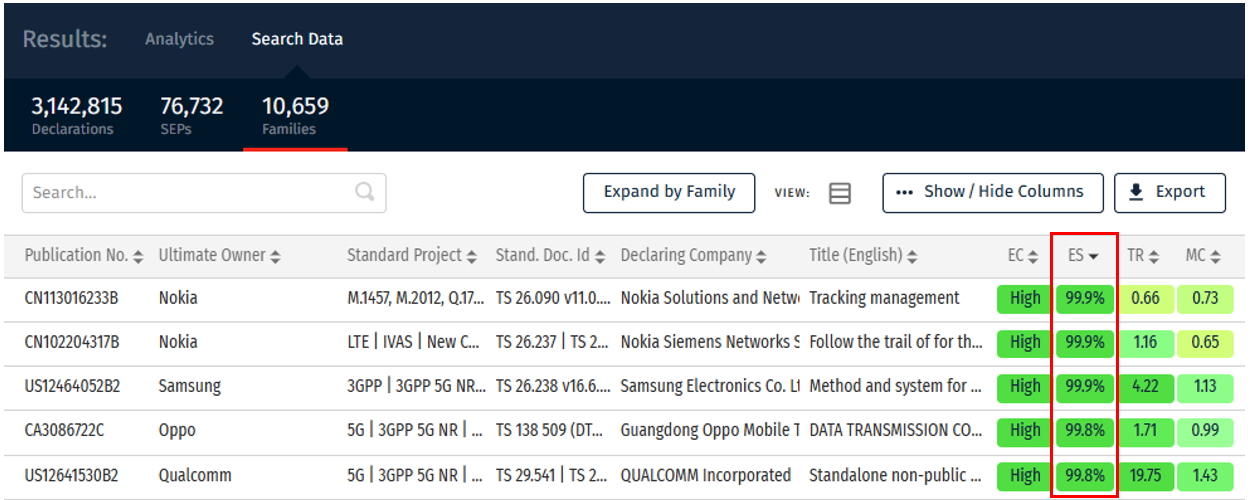This screenshot has height=500, width=1251.
Task: Sort by the MC column arrows
Action: tap(1215, 257)
